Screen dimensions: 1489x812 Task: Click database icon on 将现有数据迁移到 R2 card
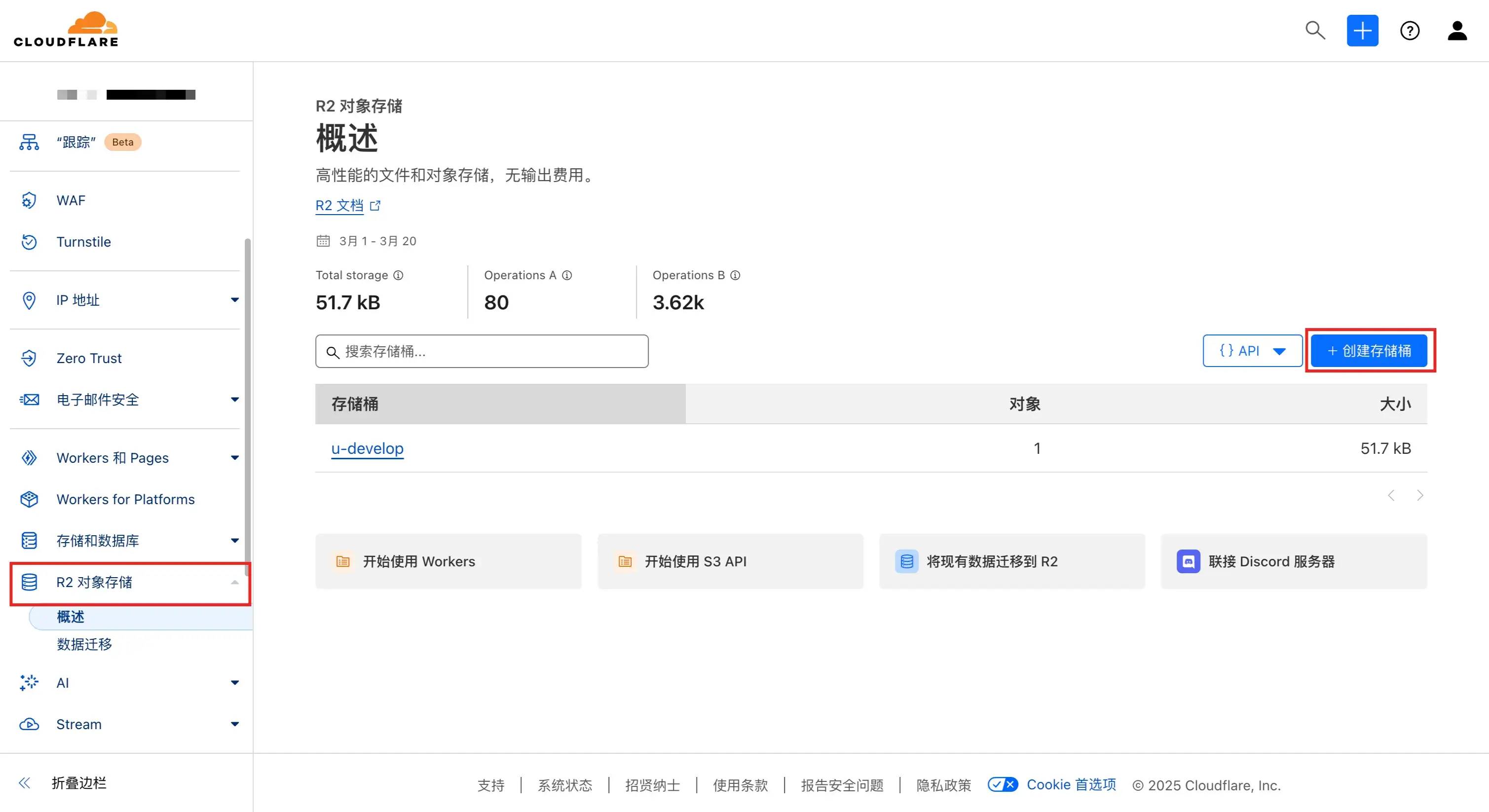pos(907,561)
